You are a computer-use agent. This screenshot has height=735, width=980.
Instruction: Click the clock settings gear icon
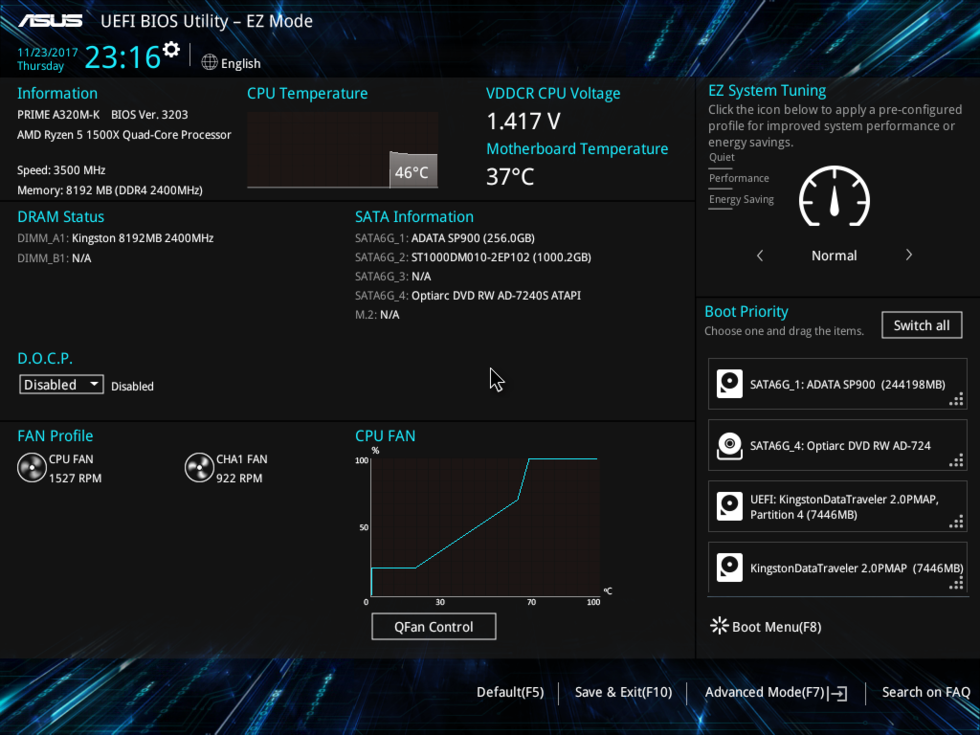[170, 47]
